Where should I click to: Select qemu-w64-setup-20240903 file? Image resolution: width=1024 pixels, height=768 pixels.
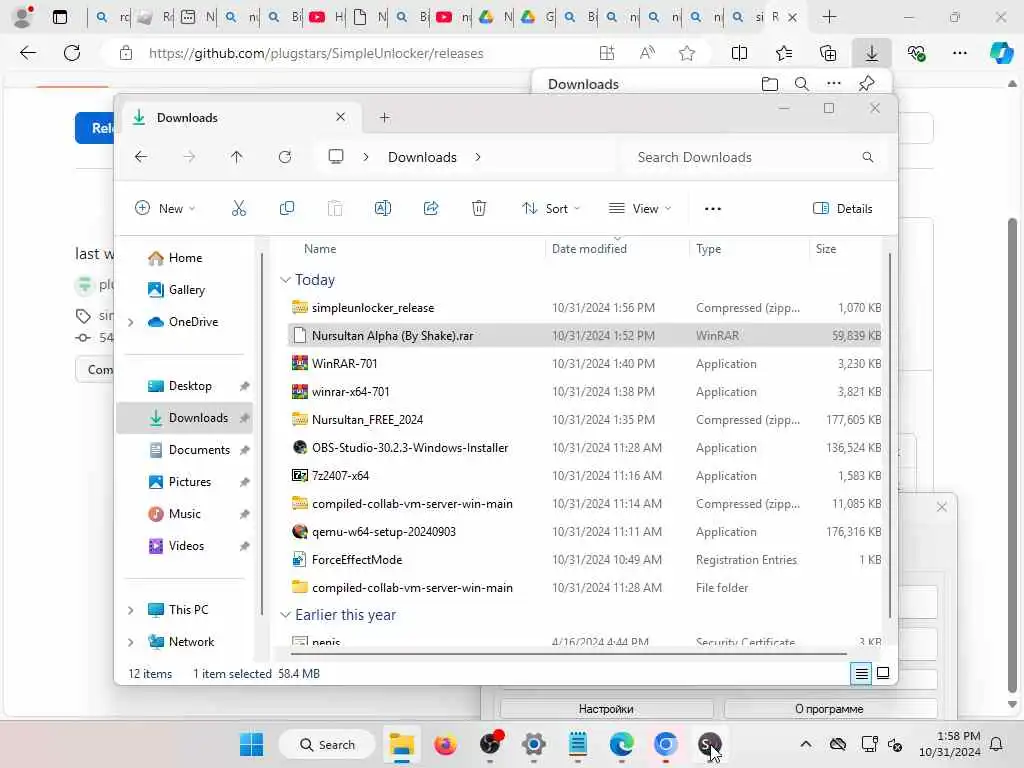584,532
